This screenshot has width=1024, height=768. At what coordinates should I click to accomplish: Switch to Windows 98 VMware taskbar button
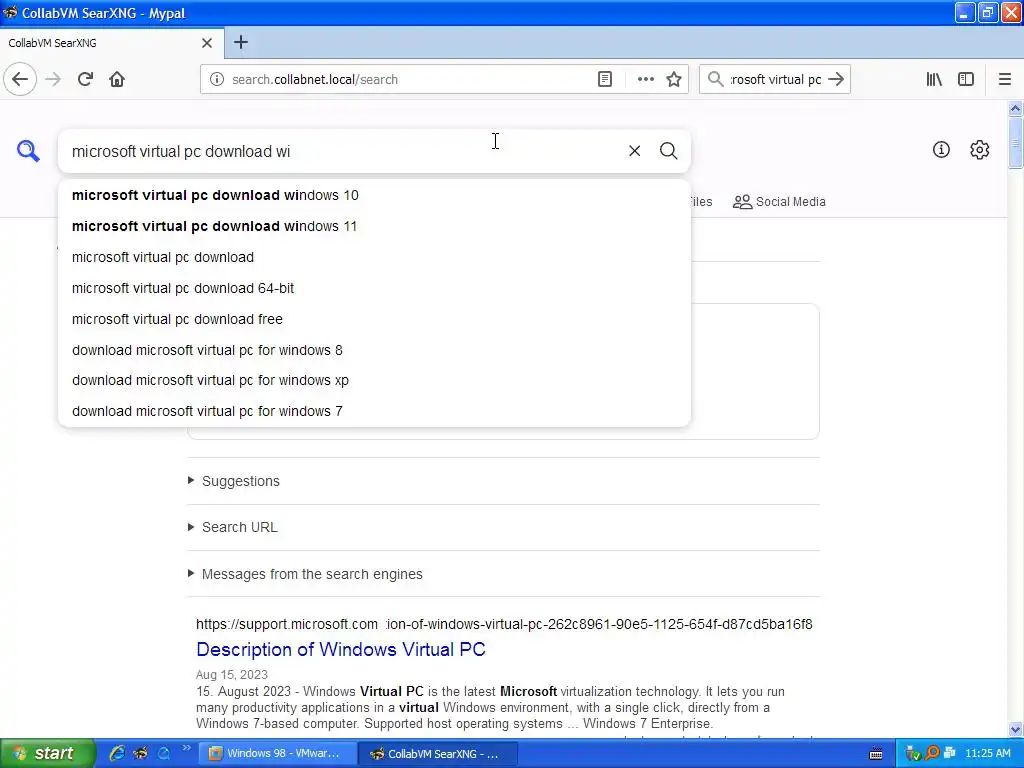(x=277, y=754)
